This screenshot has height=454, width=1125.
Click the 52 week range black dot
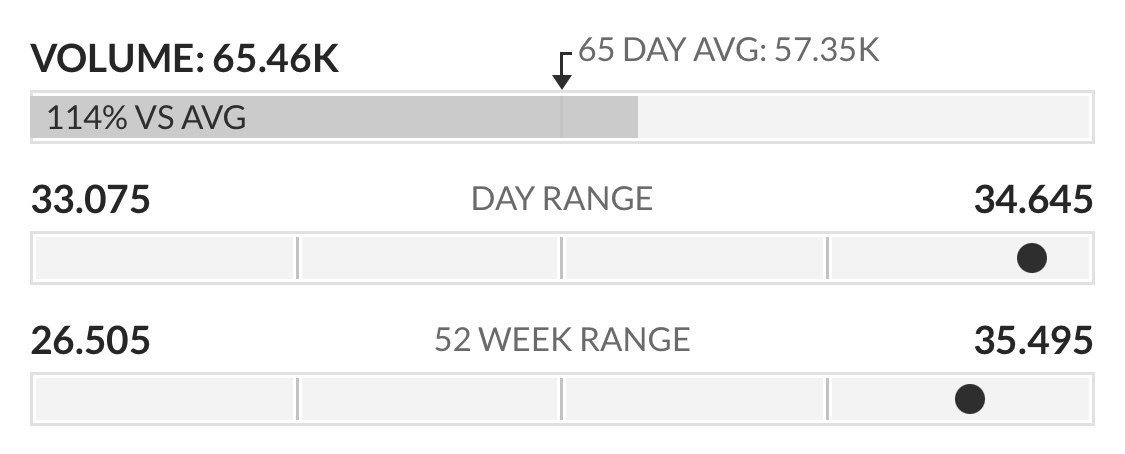970,399
